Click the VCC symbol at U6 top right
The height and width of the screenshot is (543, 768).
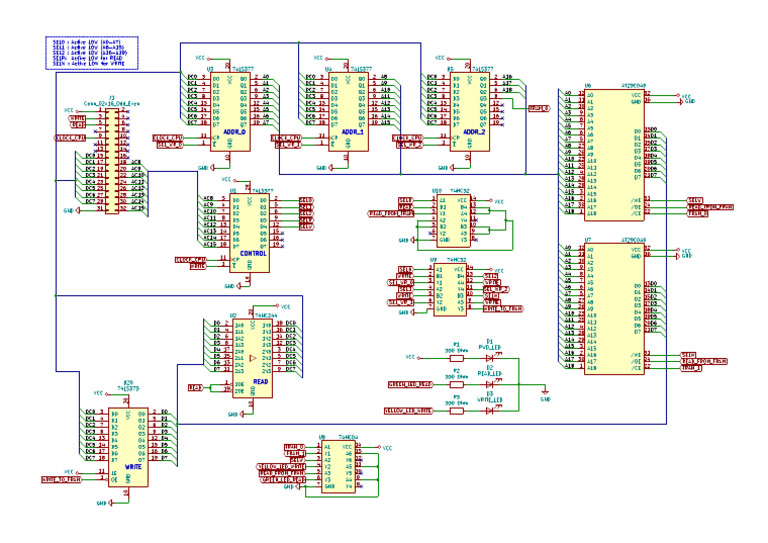pyautogui.click(x=685, y=96)
